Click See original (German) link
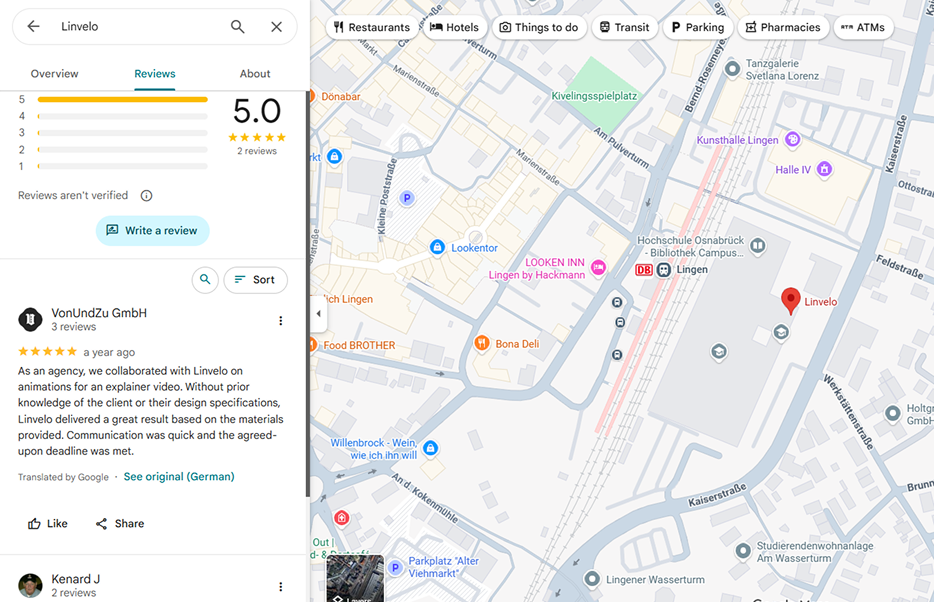Image resolution: width=934 pixels, height=602 pixels. (179, 476)
